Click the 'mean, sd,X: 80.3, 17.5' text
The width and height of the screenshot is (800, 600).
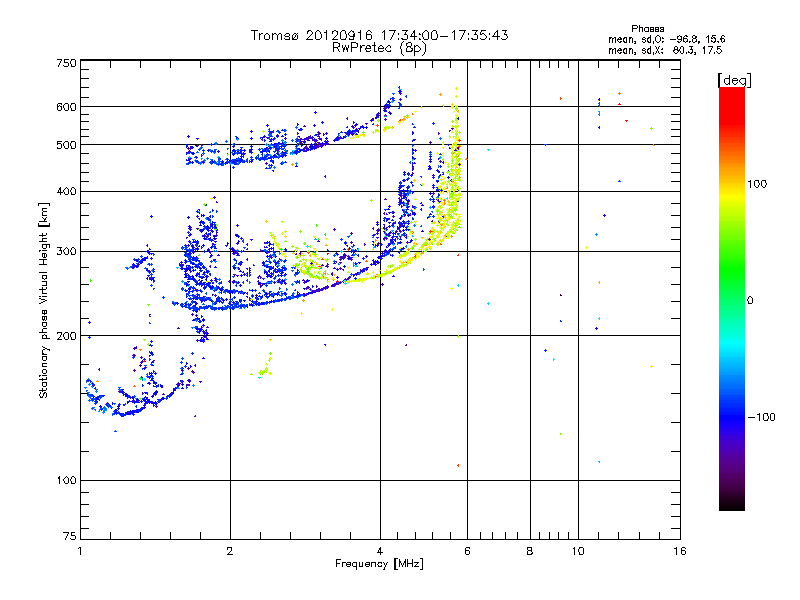pos(665,50)
